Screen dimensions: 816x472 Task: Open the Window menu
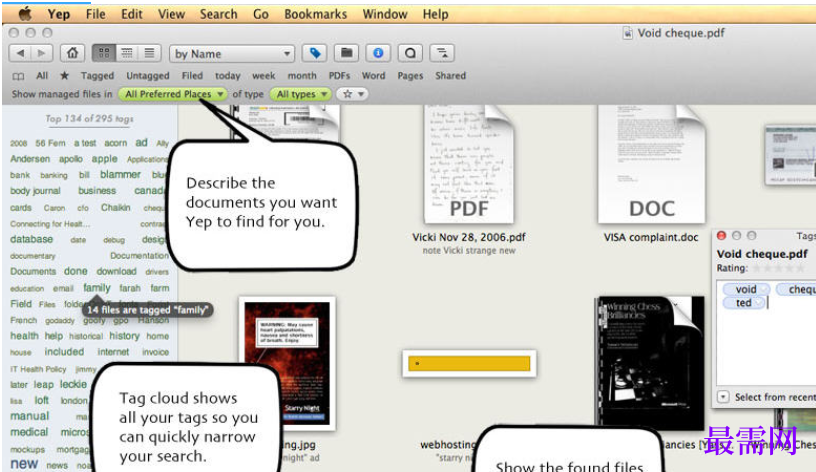pos(385,14)
